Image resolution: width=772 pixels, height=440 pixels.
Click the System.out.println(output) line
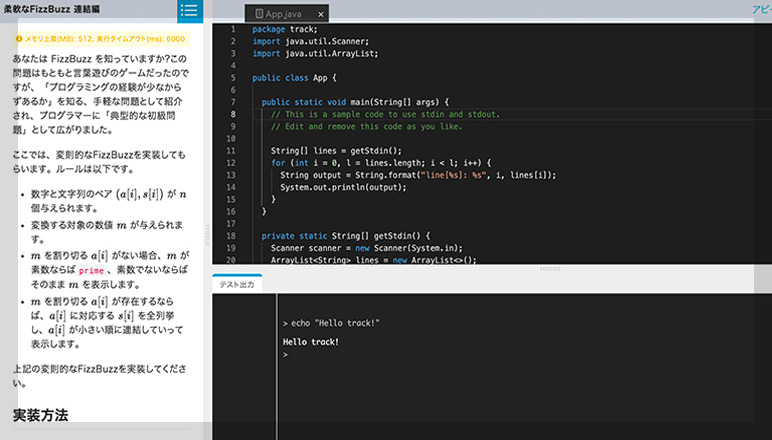point(330,187)
